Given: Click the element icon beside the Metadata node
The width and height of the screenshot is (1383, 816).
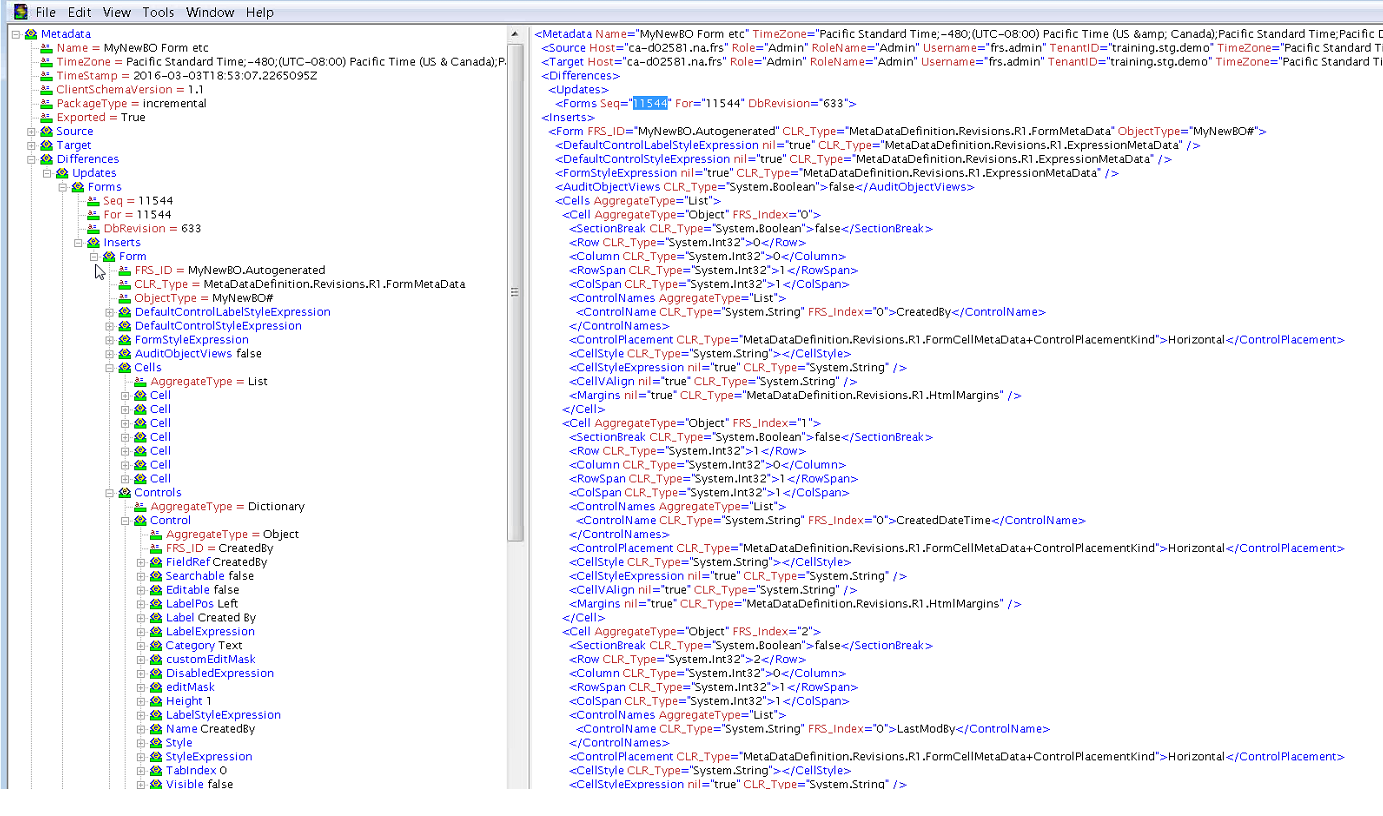Looking at the screenshot, I should pos(31,34).
